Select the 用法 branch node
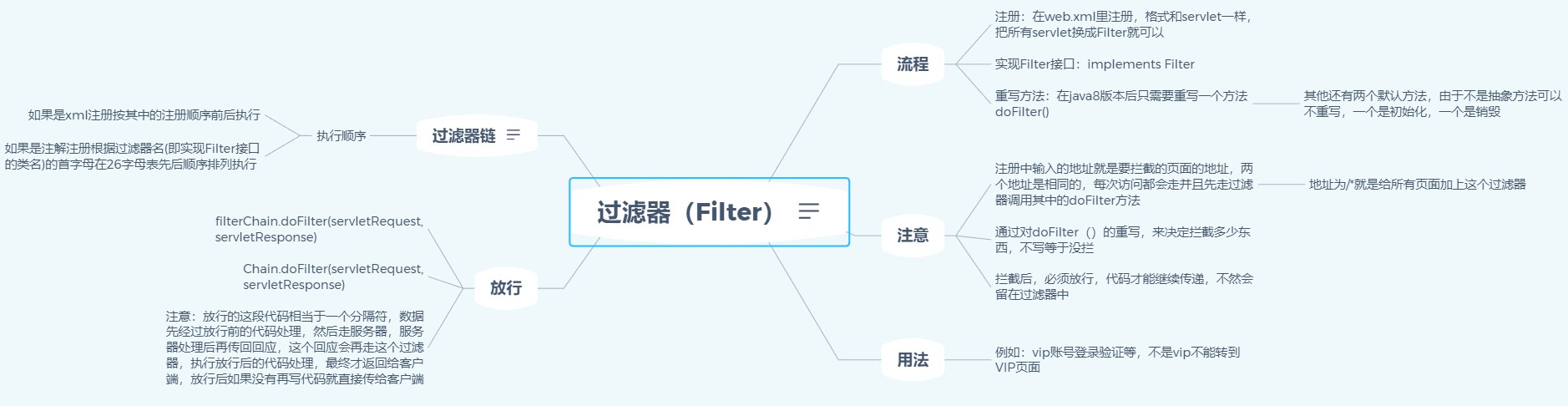Viewport: 1568px width, 406px height. tap(913, 360)
